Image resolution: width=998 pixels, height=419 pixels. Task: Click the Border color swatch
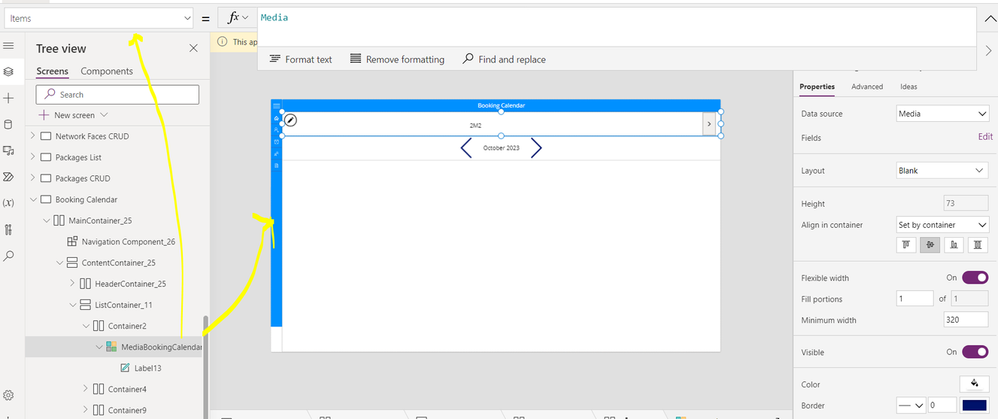[974, 406]
